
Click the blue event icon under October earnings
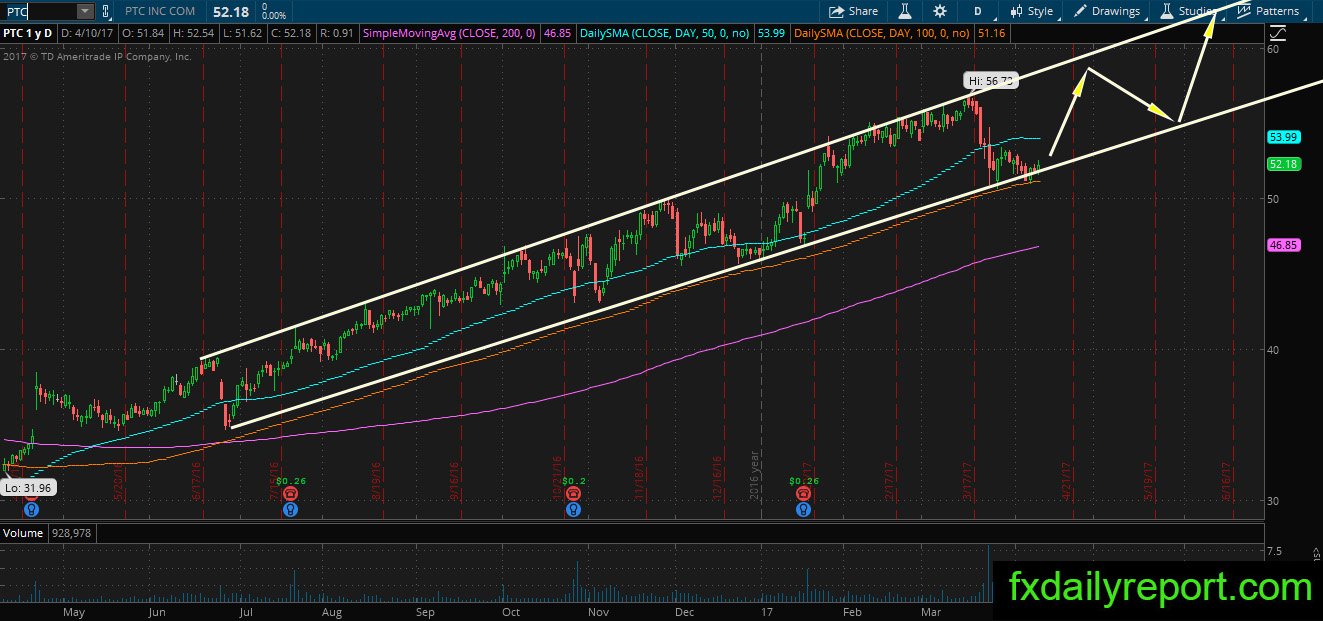572,509
